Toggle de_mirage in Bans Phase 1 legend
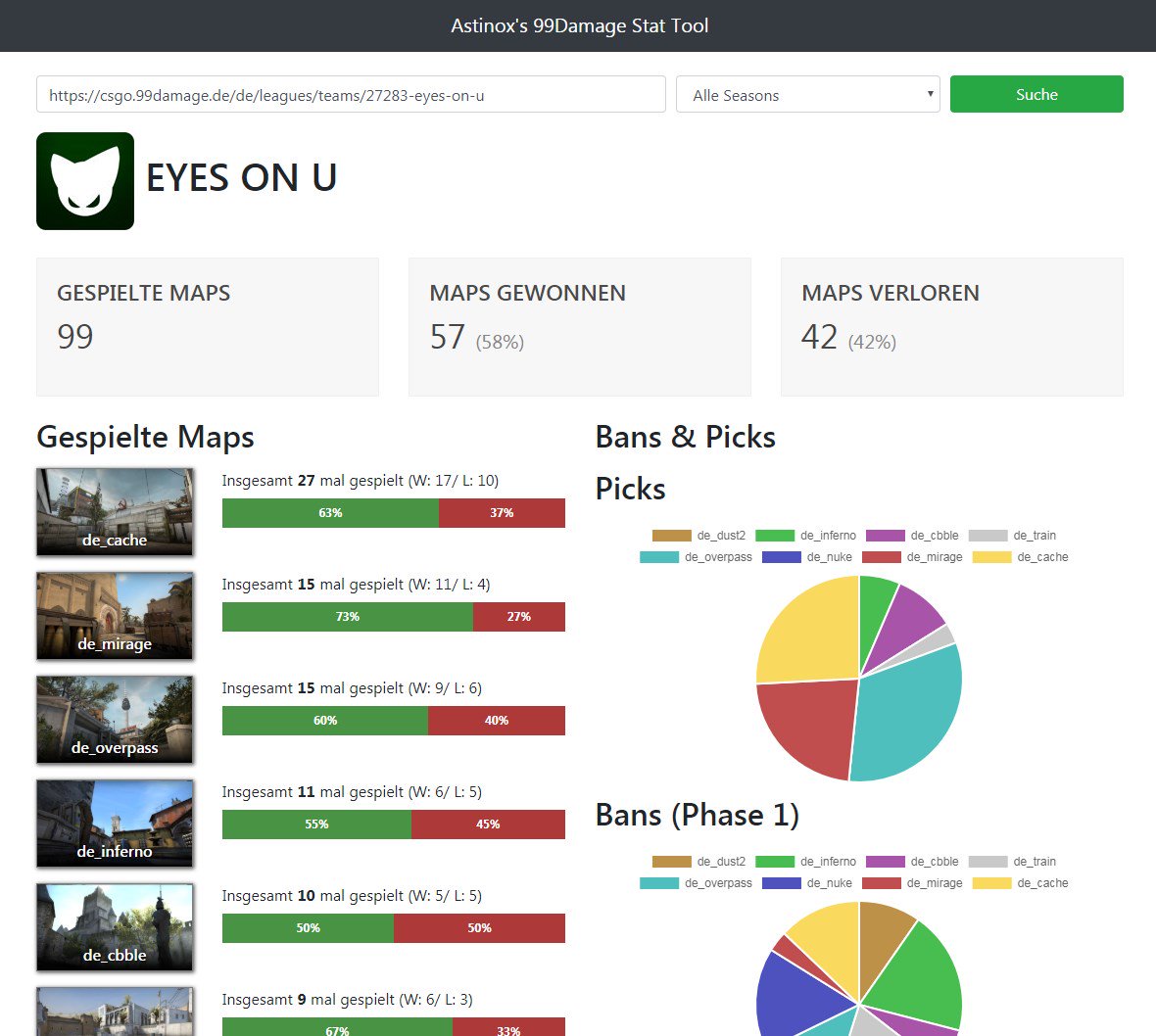Screen dimensions: 1156x1036 click(x=913, y=882)
